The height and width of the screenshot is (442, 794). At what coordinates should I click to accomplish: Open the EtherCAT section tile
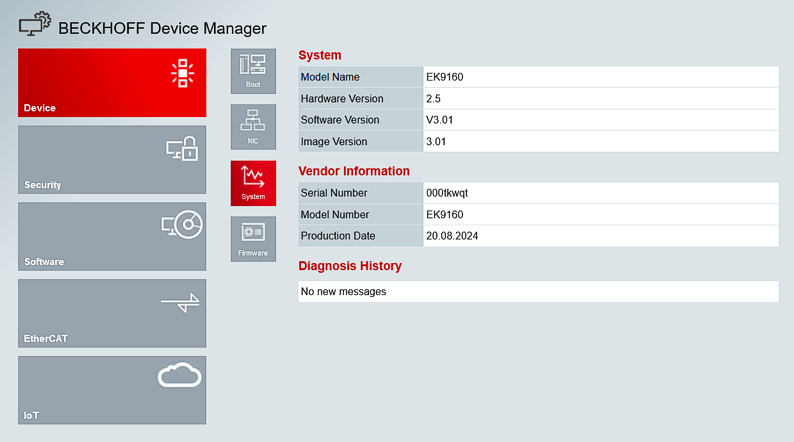112,313
